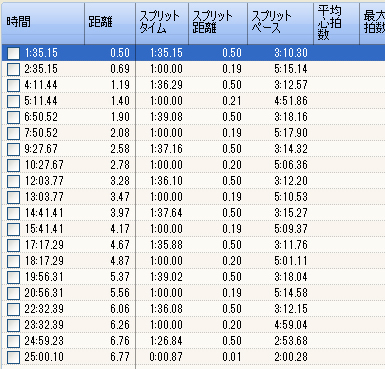Click the スプリットタイム column header
Image resolution: width=385 pixels, height=369 pixels.
point(162,23)
